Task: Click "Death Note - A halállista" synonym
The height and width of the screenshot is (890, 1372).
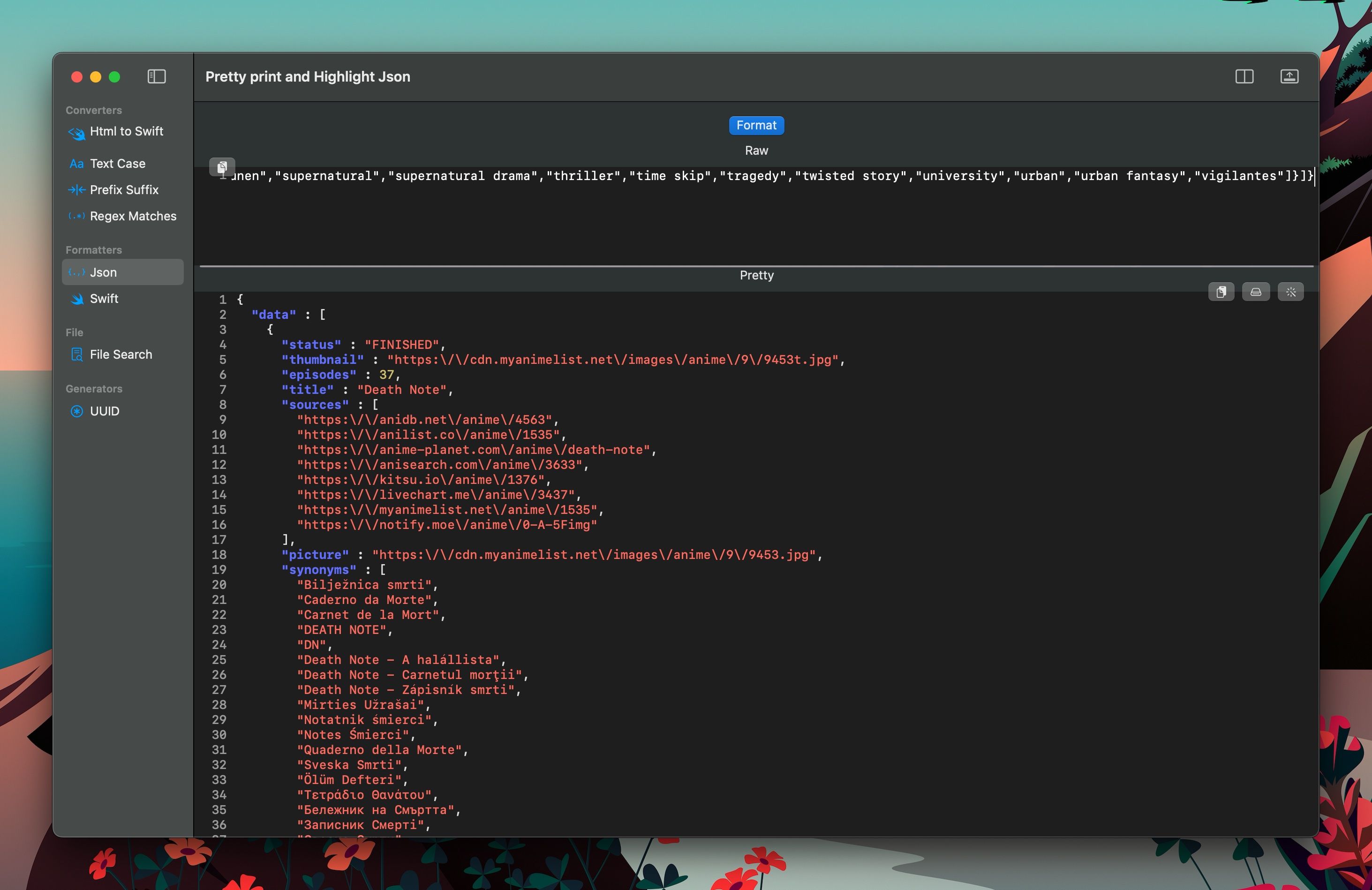Action: click(398, 659)
